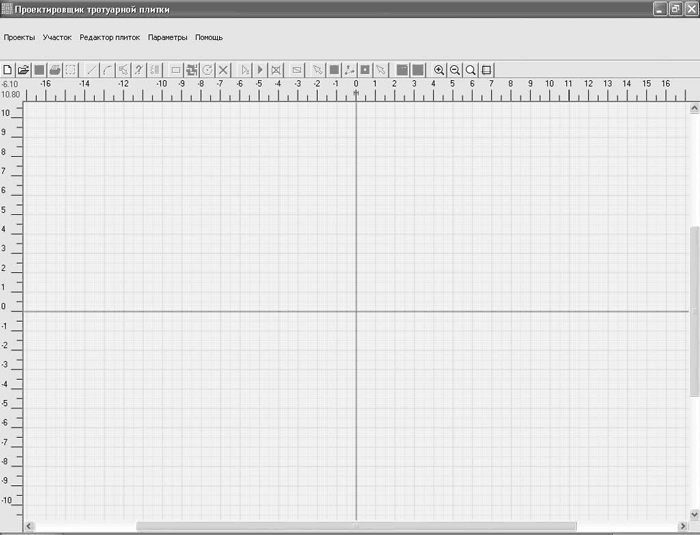This screenshot has height=535, width=700.
Task: Click the solid filled square icon
Action: click(334, 70)
